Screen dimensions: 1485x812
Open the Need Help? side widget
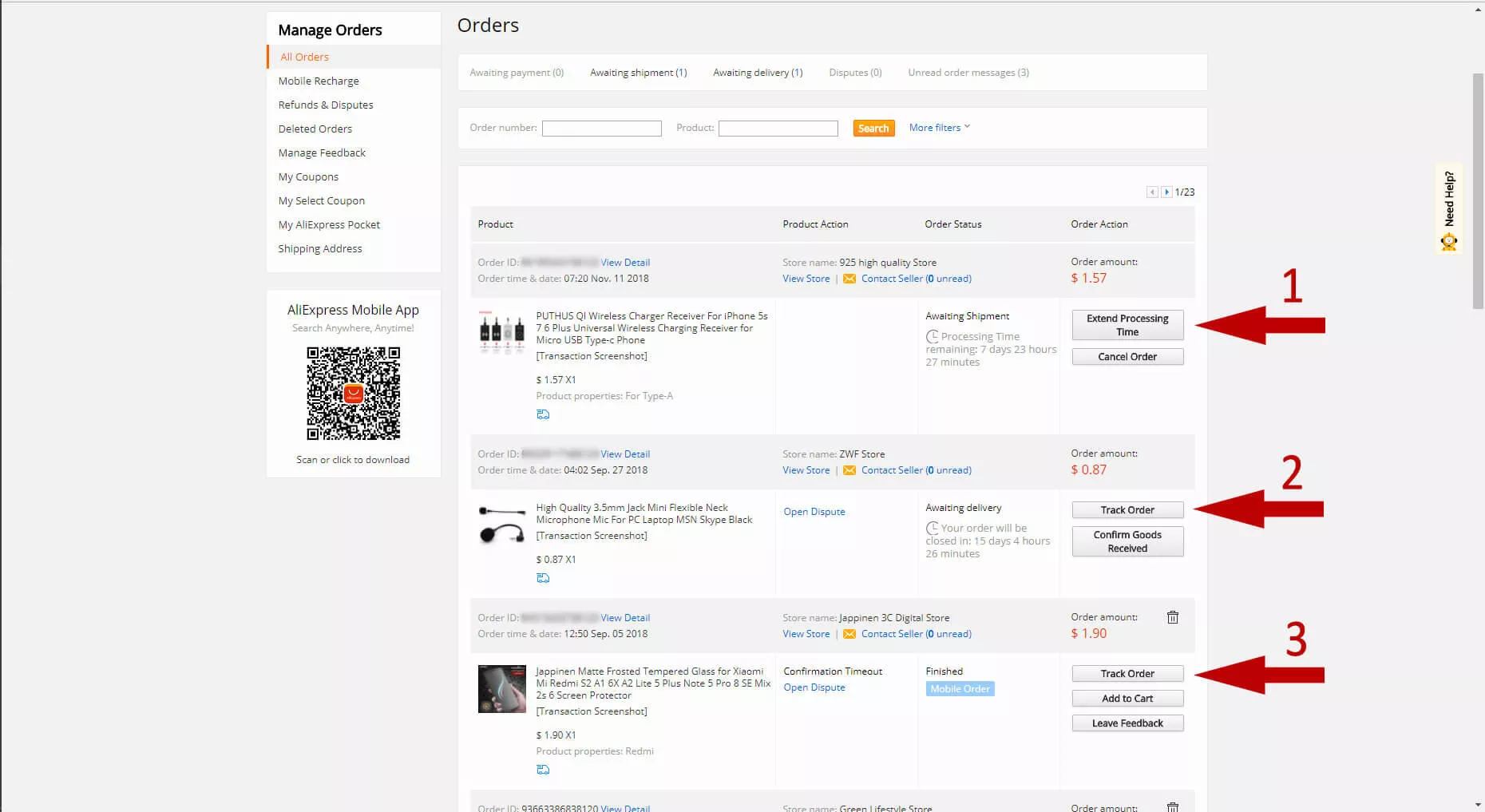(1449, 209)
